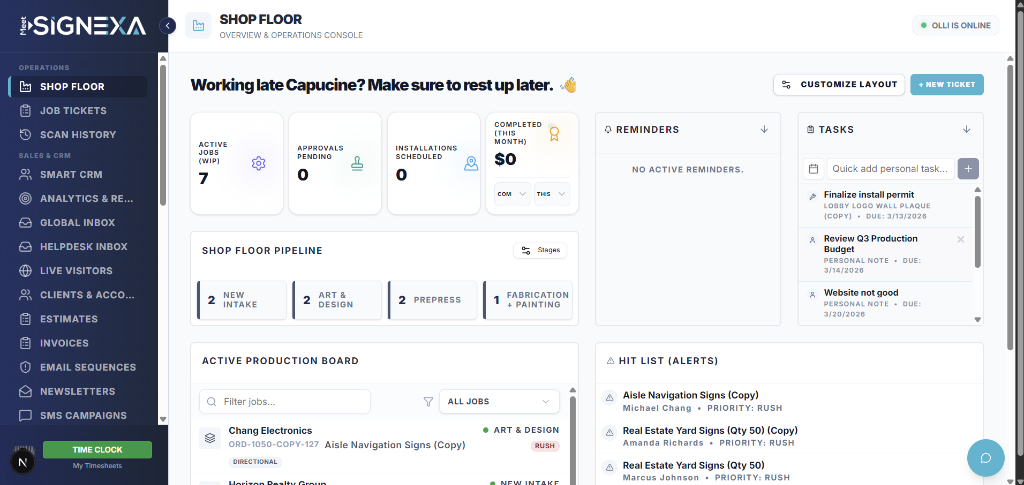Open the COM dropdown on the Completed card
Screen dimensions: 1024x485
point(512,194)
